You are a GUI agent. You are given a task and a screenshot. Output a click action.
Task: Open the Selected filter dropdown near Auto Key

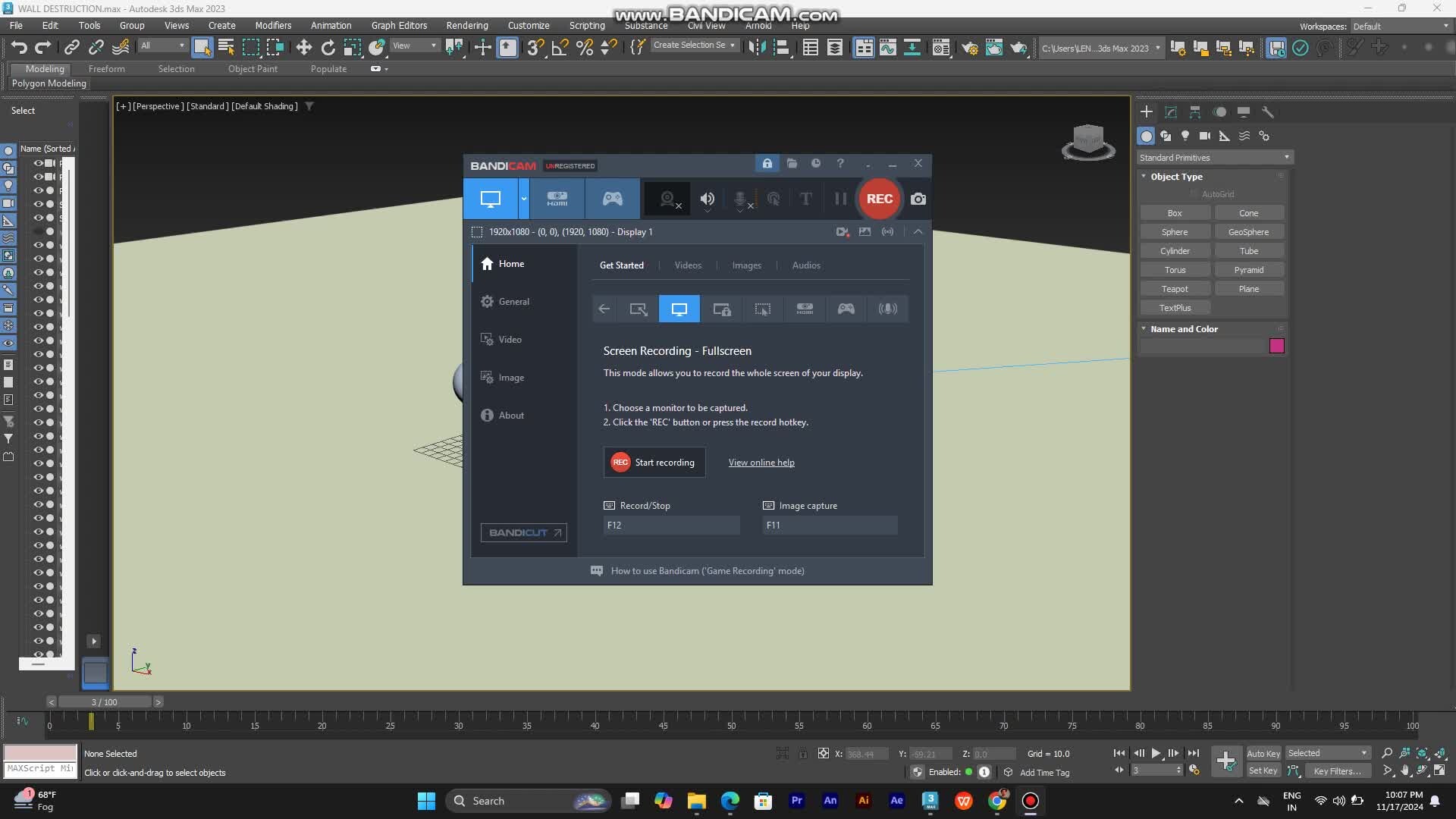click(x=1327, y=753)
